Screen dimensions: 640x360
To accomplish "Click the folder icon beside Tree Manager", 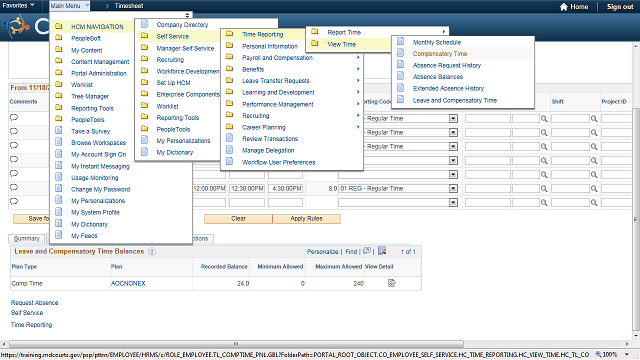I will click(59, 96).
